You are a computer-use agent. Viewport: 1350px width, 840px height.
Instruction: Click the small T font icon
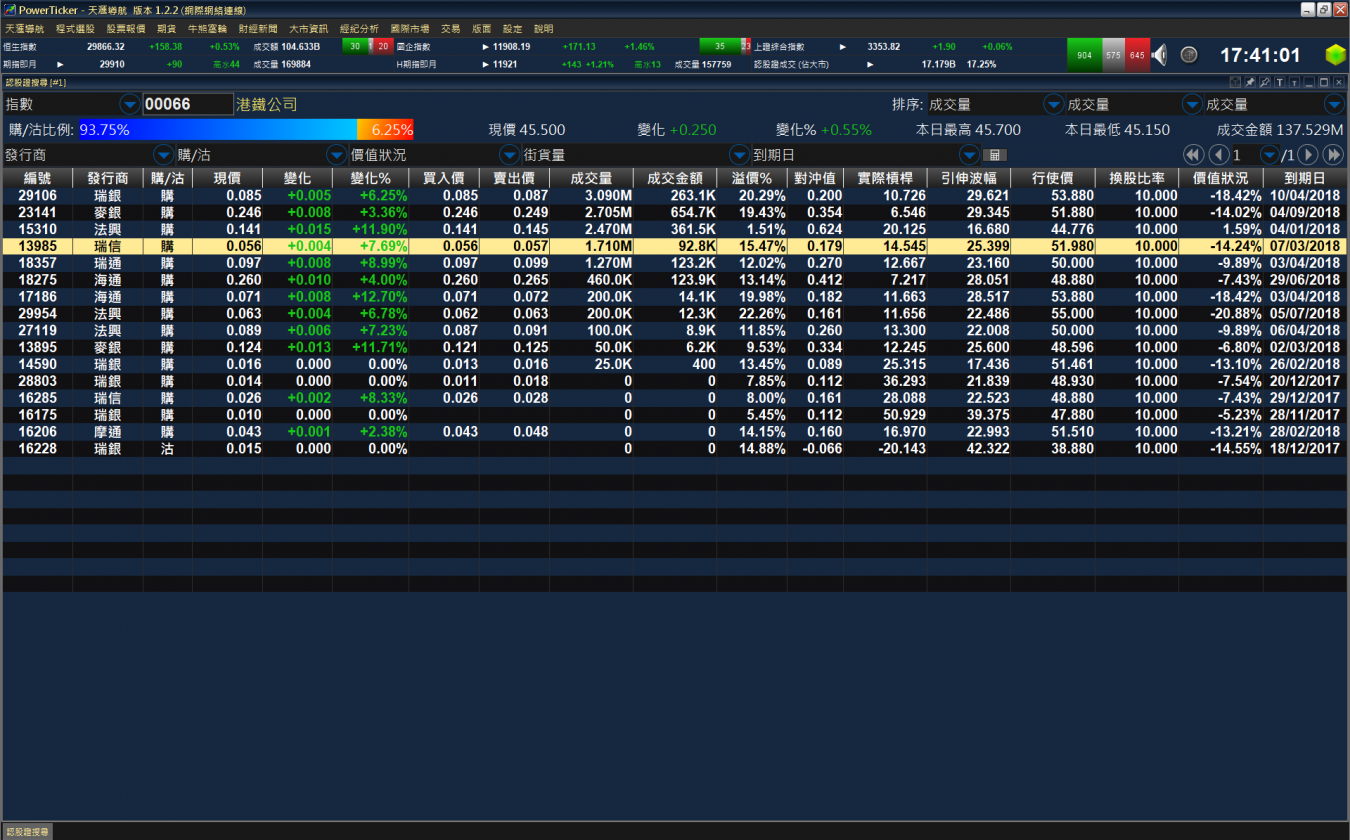tap(1294, 82)
